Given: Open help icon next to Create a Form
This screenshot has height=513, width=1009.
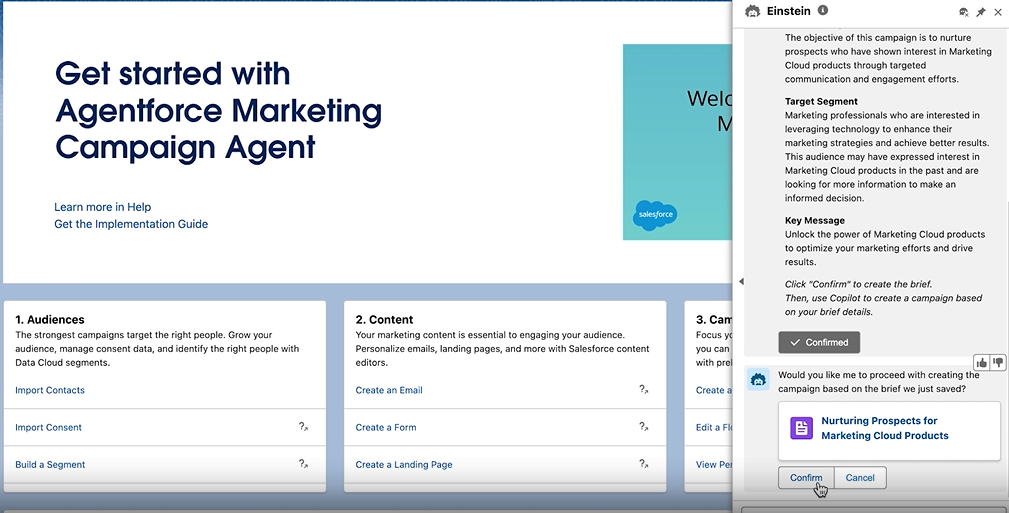Looking at the screenshot, I should click(643, 426).
